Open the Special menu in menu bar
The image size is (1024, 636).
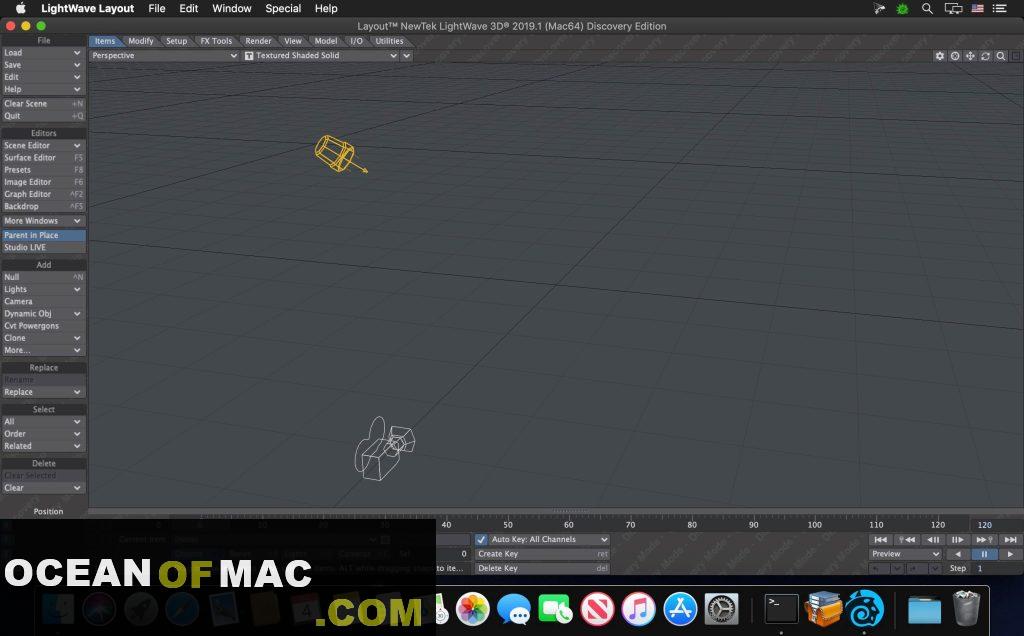(283, 8)
